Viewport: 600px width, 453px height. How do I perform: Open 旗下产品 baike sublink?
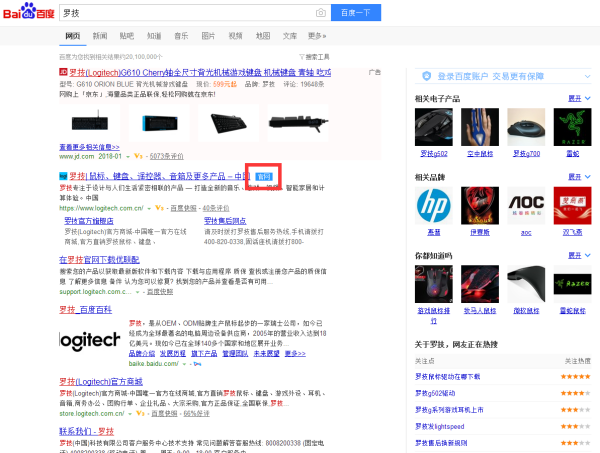click(x=204, y=354)
